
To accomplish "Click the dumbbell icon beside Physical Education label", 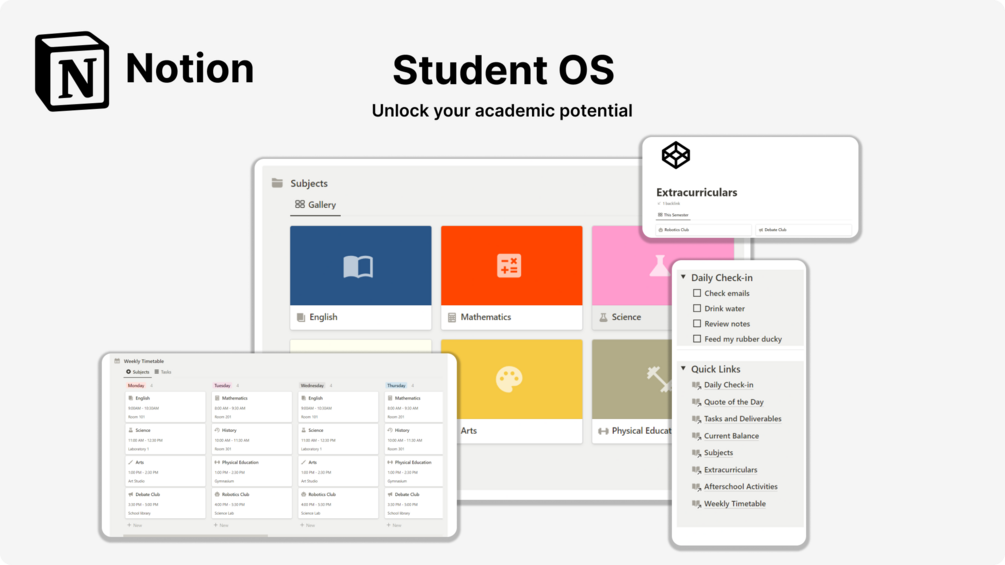I will tap(603, 431).
